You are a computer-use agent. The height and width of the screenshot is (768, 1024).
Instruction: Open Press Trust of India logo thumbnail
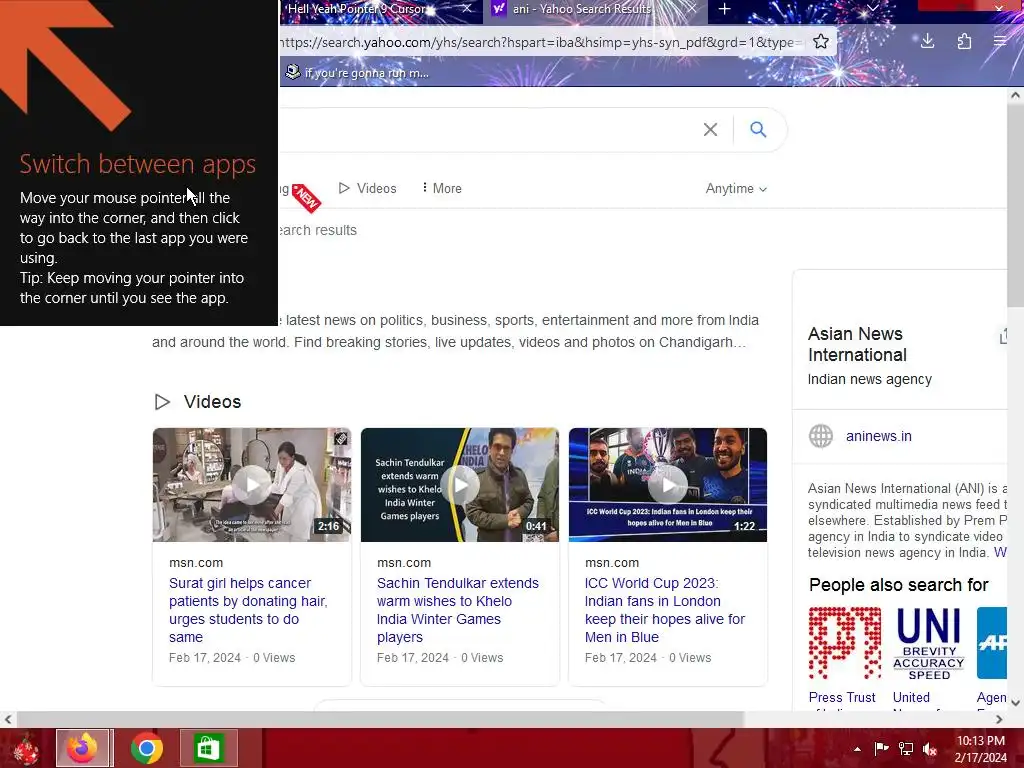coord(844,643)
